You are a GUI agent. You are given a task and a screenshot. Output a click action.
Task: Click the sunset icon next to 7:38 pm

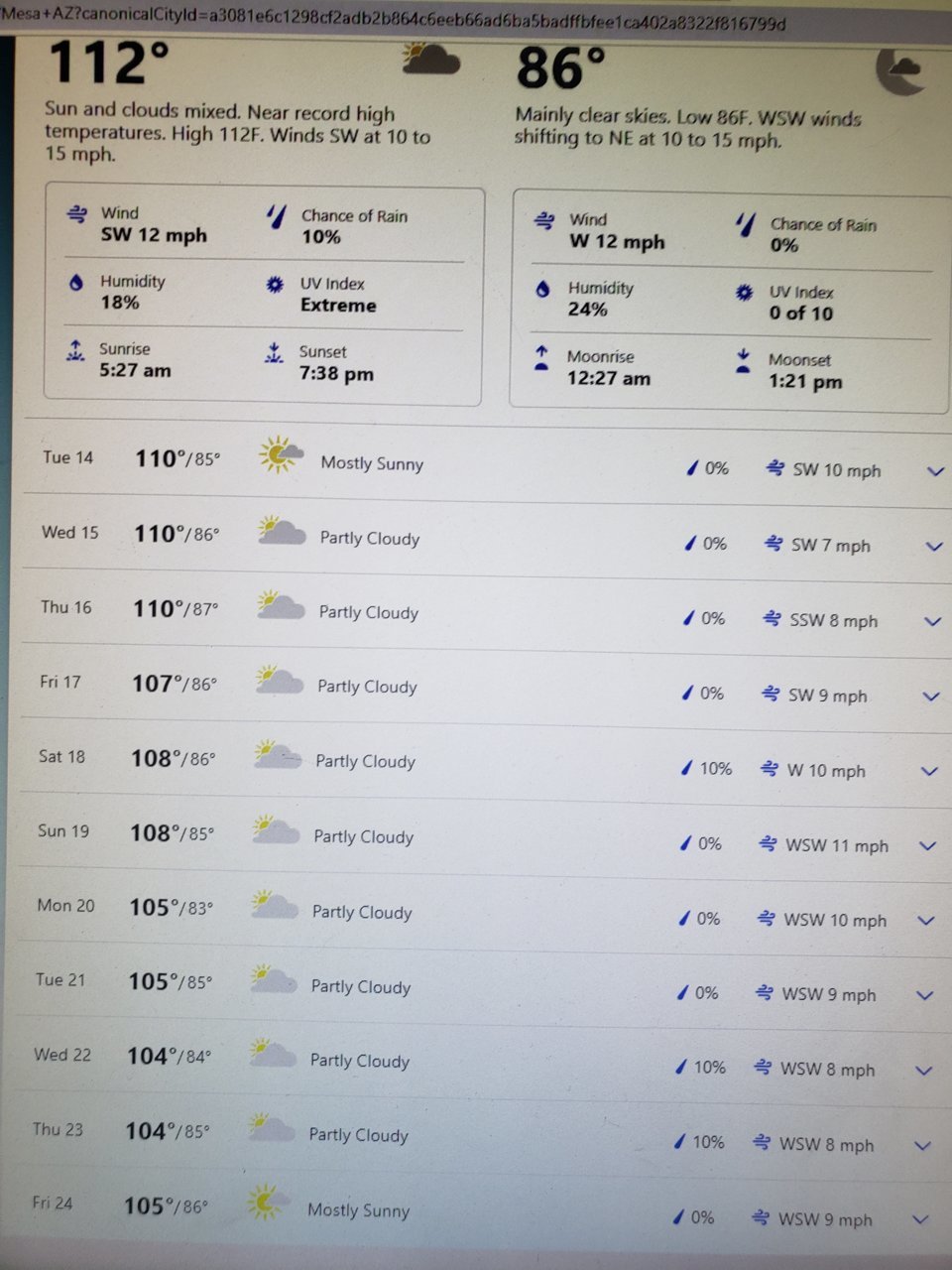(x=275, y=352)
